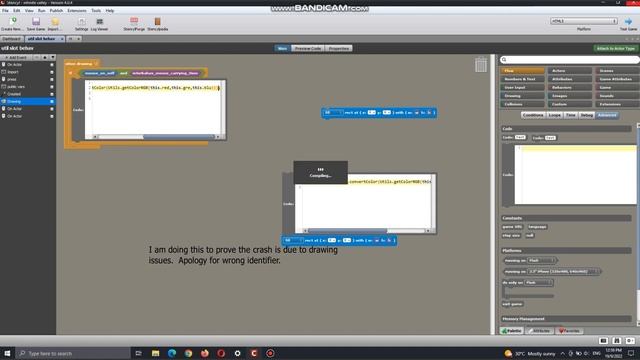
Task: Open the first 'running on' Flash dropdown
Action: point(542,260)
